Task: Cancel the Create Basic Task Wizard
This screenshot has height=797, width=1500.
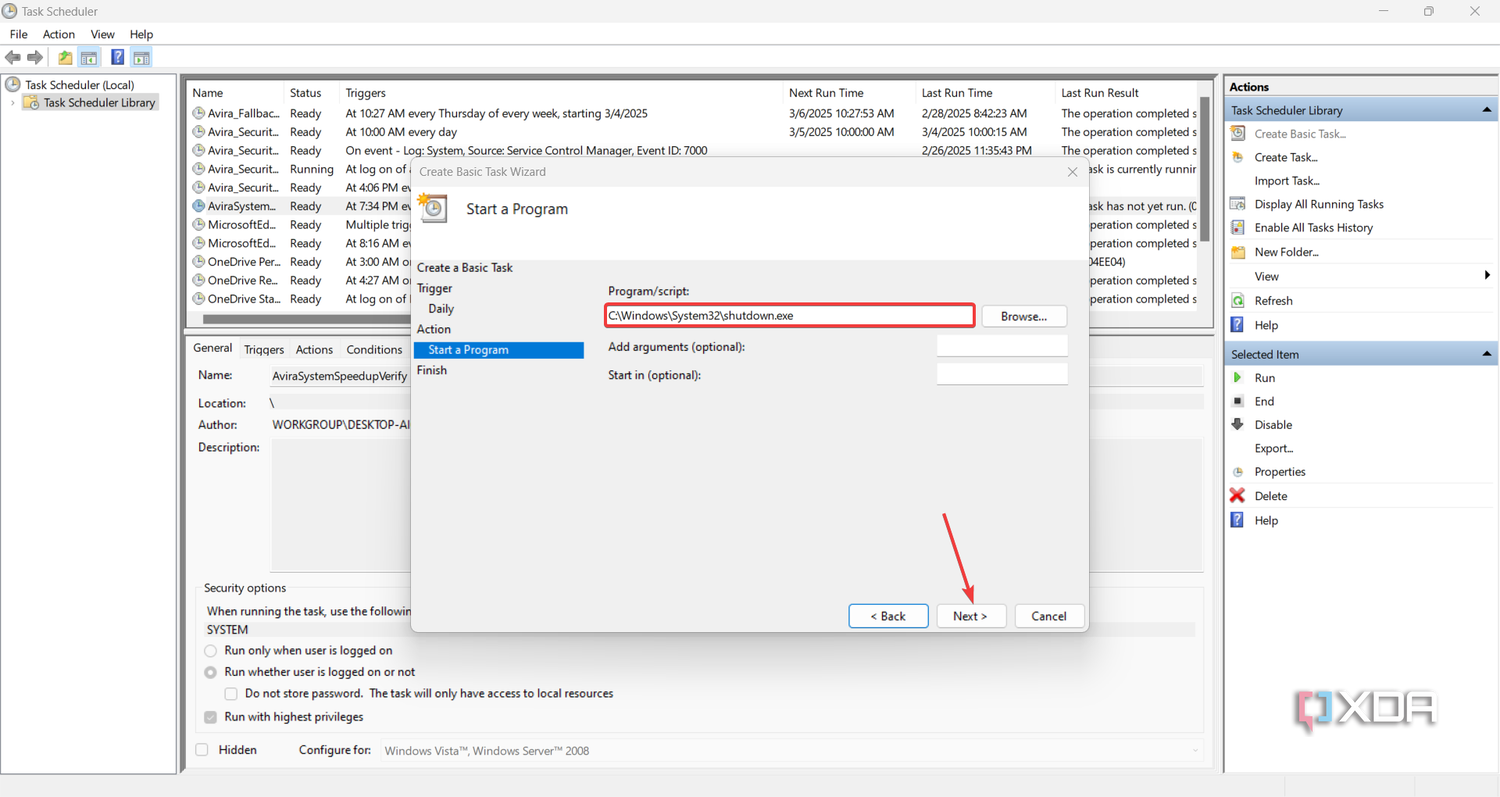Action: point(1048,616)
